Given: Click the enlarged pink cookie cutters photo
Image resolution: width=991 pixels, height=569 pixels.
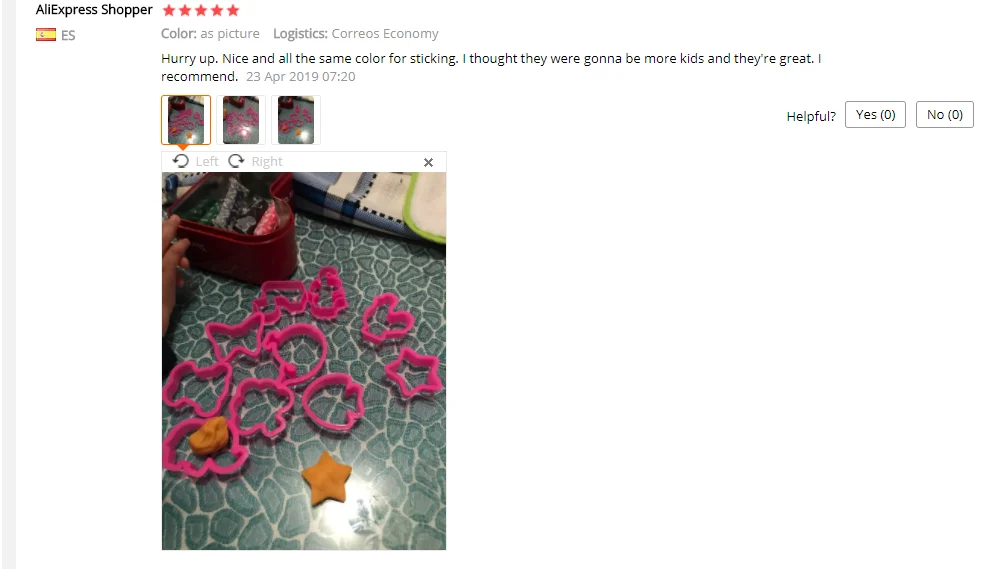Looking at the screenshot, I should [x=304, y=361].
